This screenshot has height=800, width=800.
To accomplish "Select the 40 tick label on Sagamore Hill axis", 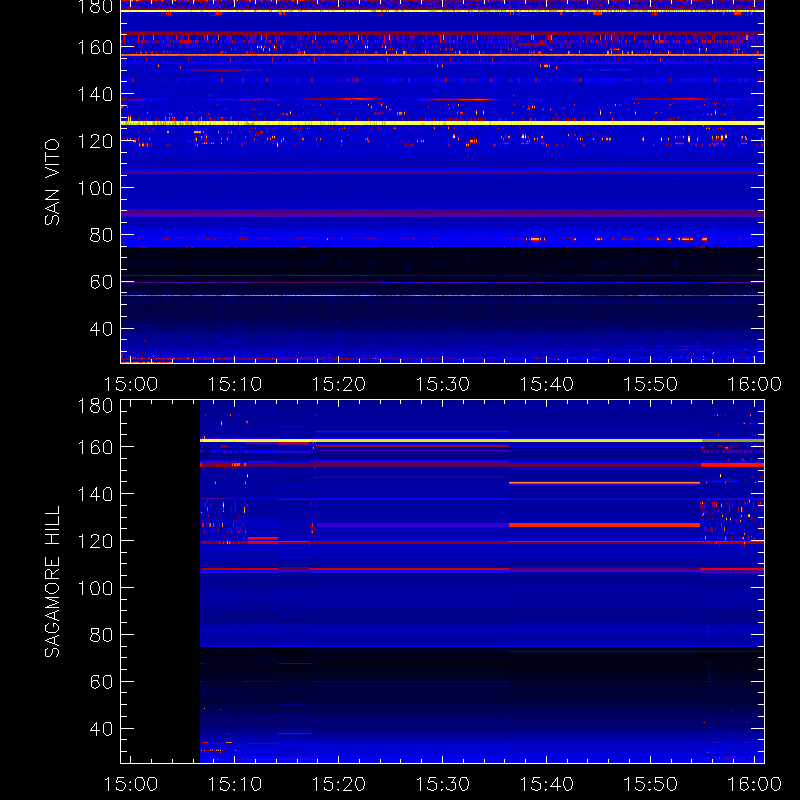I will click(101, 729).
